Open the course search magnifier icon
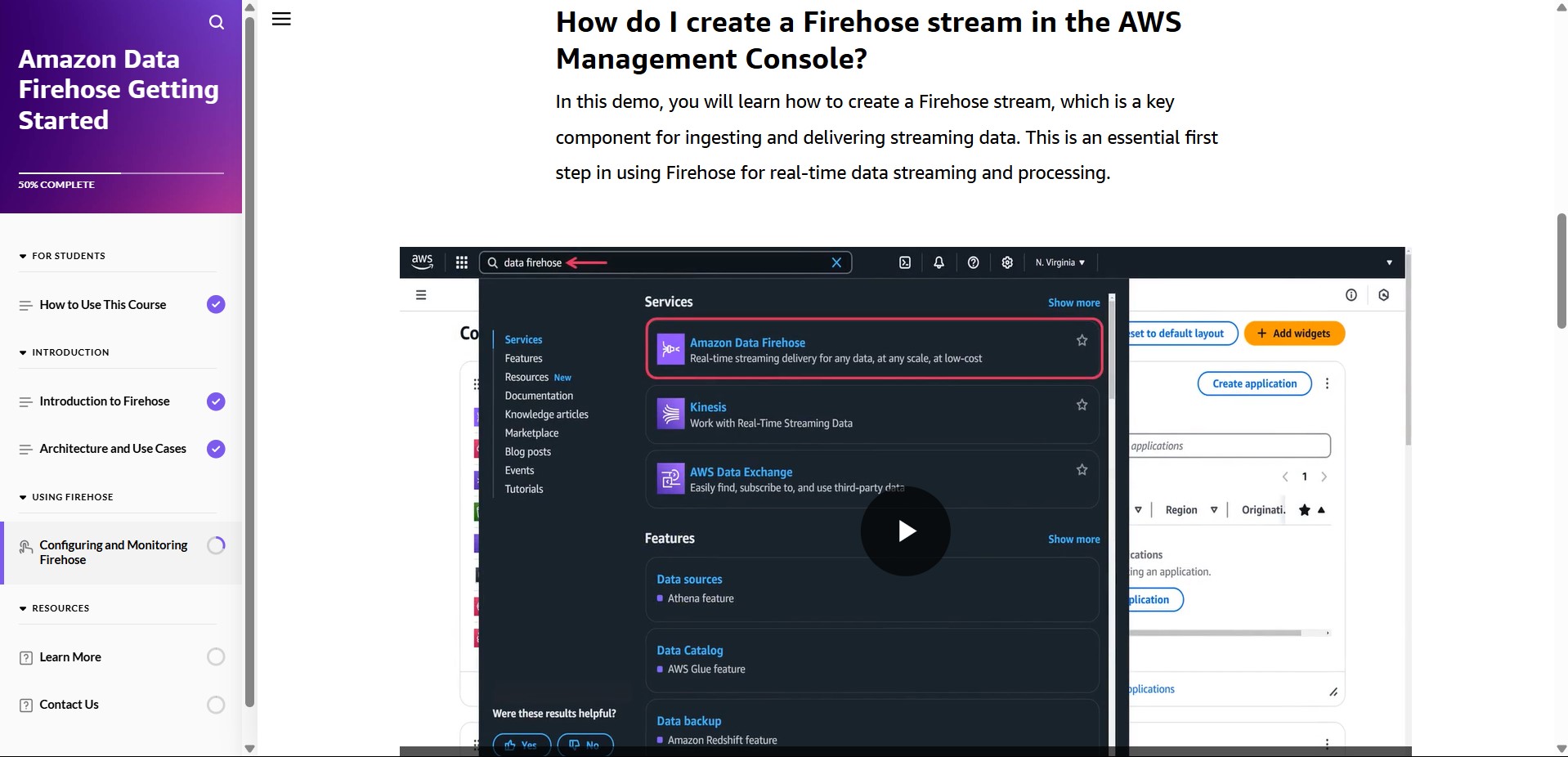The width and height of the screenshot is (1568, 757). tap(216, 22)
